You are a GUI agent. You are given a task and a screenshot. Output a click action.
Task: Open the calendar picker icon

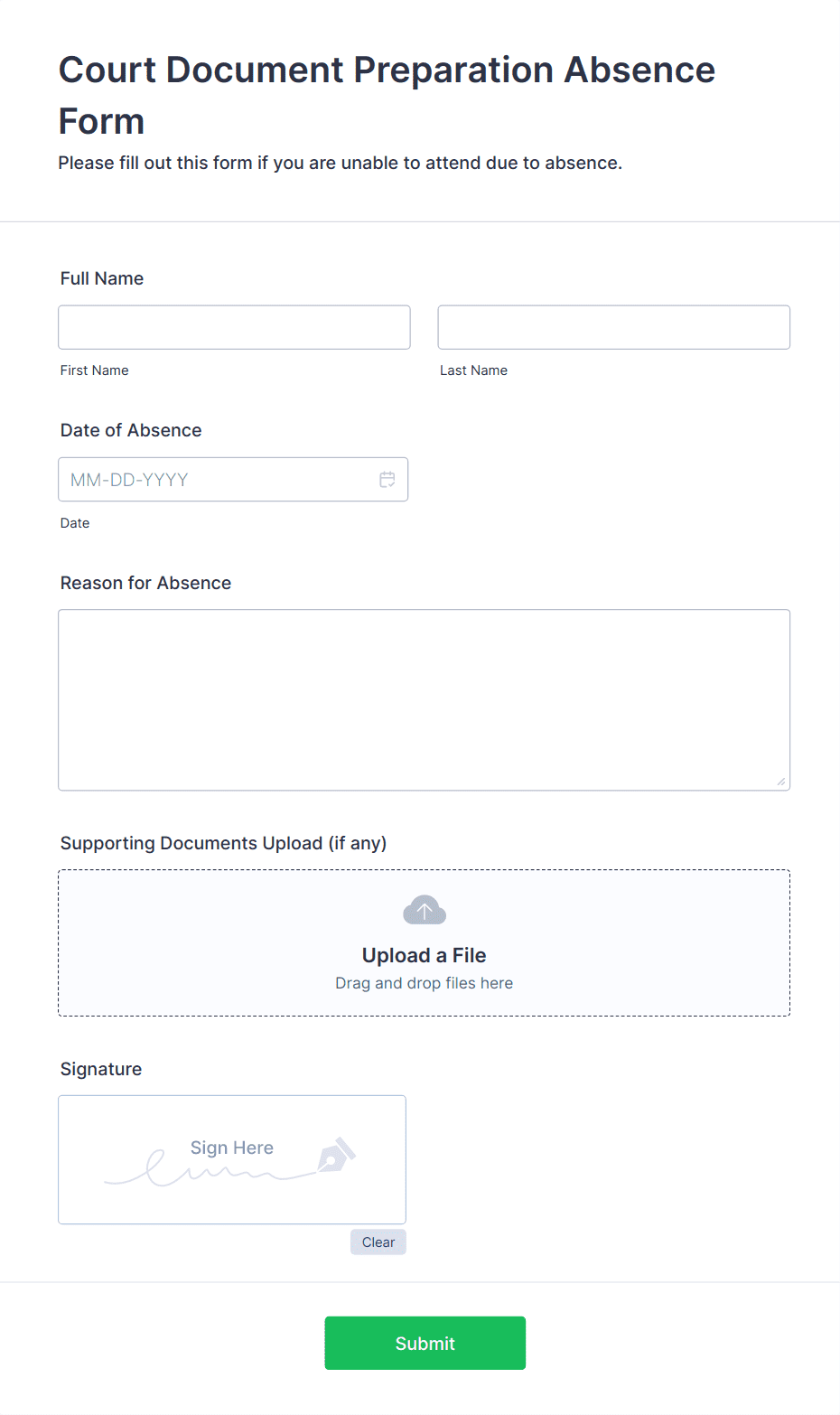pos(387,480)
